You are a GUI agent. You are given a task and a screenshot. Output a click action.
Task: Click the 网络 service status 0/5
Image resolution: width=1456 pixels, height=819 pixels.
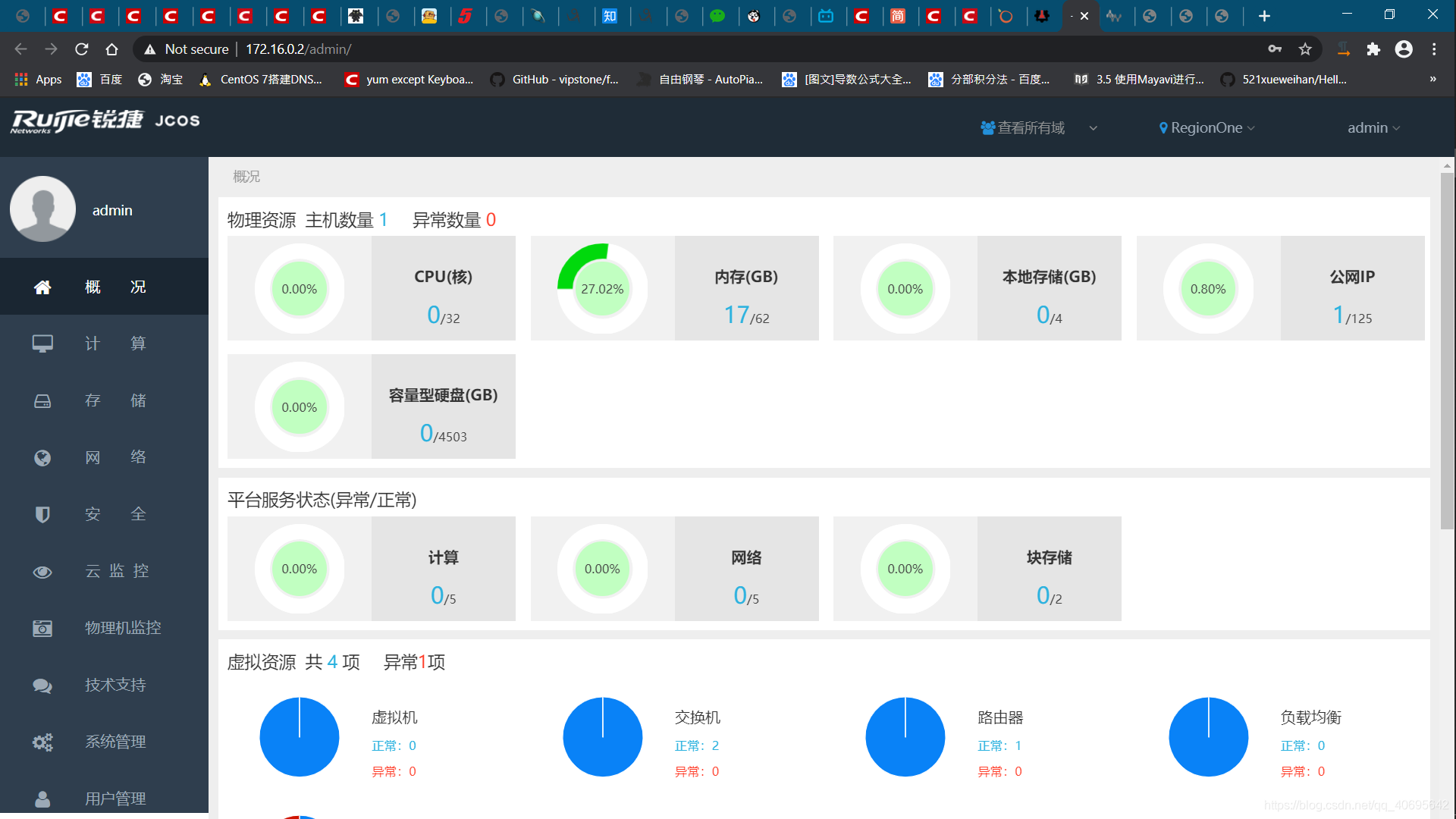click(x=675, y=569)
